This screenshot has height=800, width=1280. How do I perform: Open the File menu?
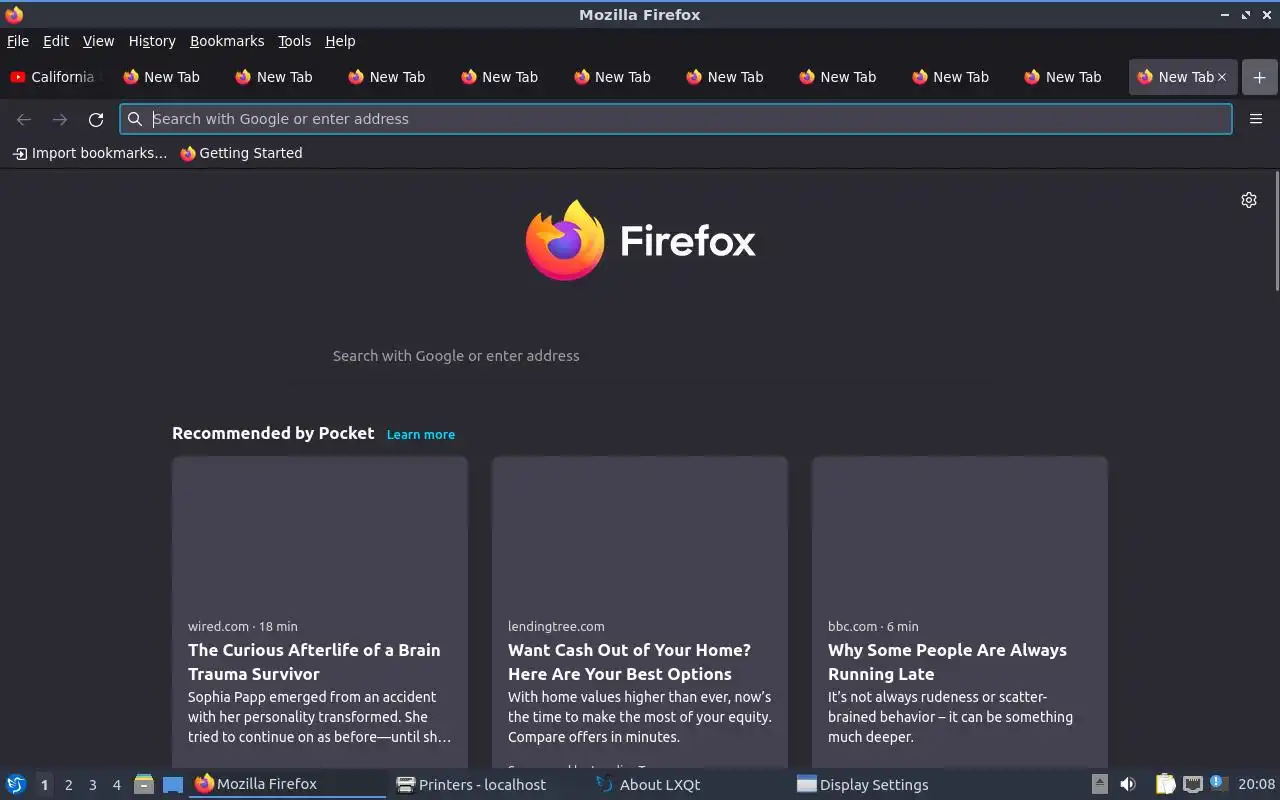coord(18,41)
